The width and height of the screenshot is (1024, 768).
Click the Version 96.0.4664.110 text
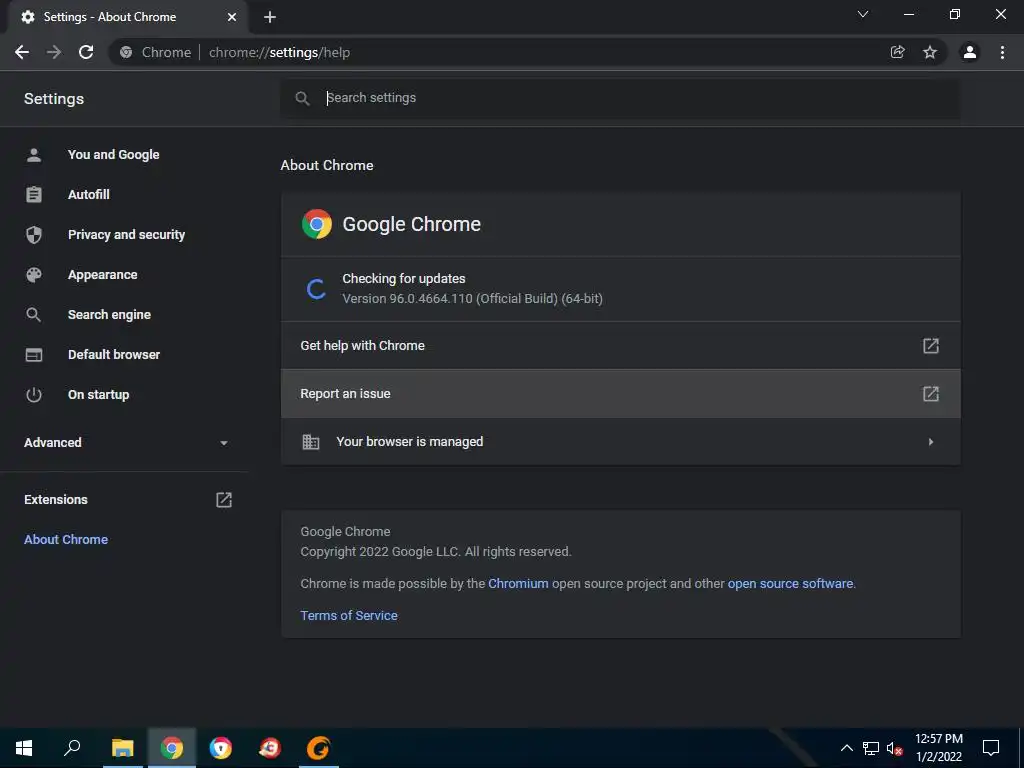[472, 298]
